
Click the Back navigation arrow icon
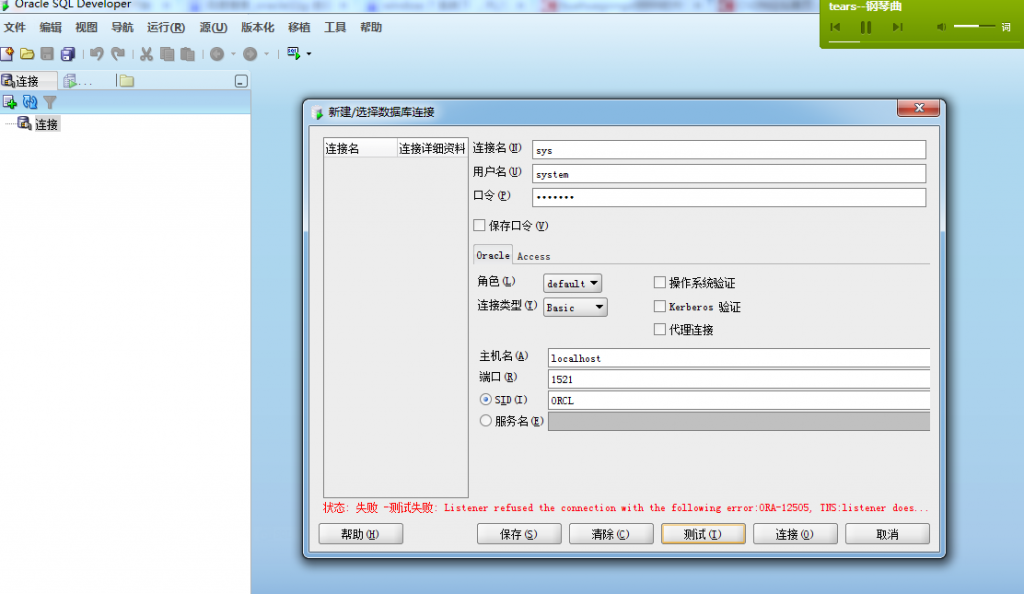(x=217, y=54)
